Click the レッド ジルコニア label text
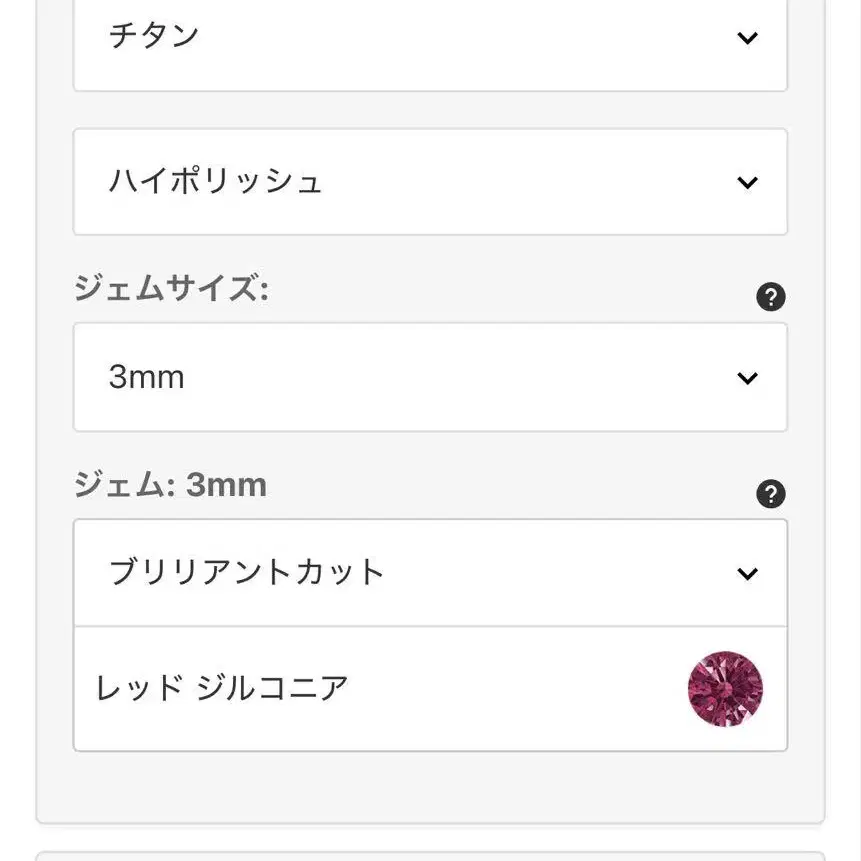861x861 pixels. (222, 688)
